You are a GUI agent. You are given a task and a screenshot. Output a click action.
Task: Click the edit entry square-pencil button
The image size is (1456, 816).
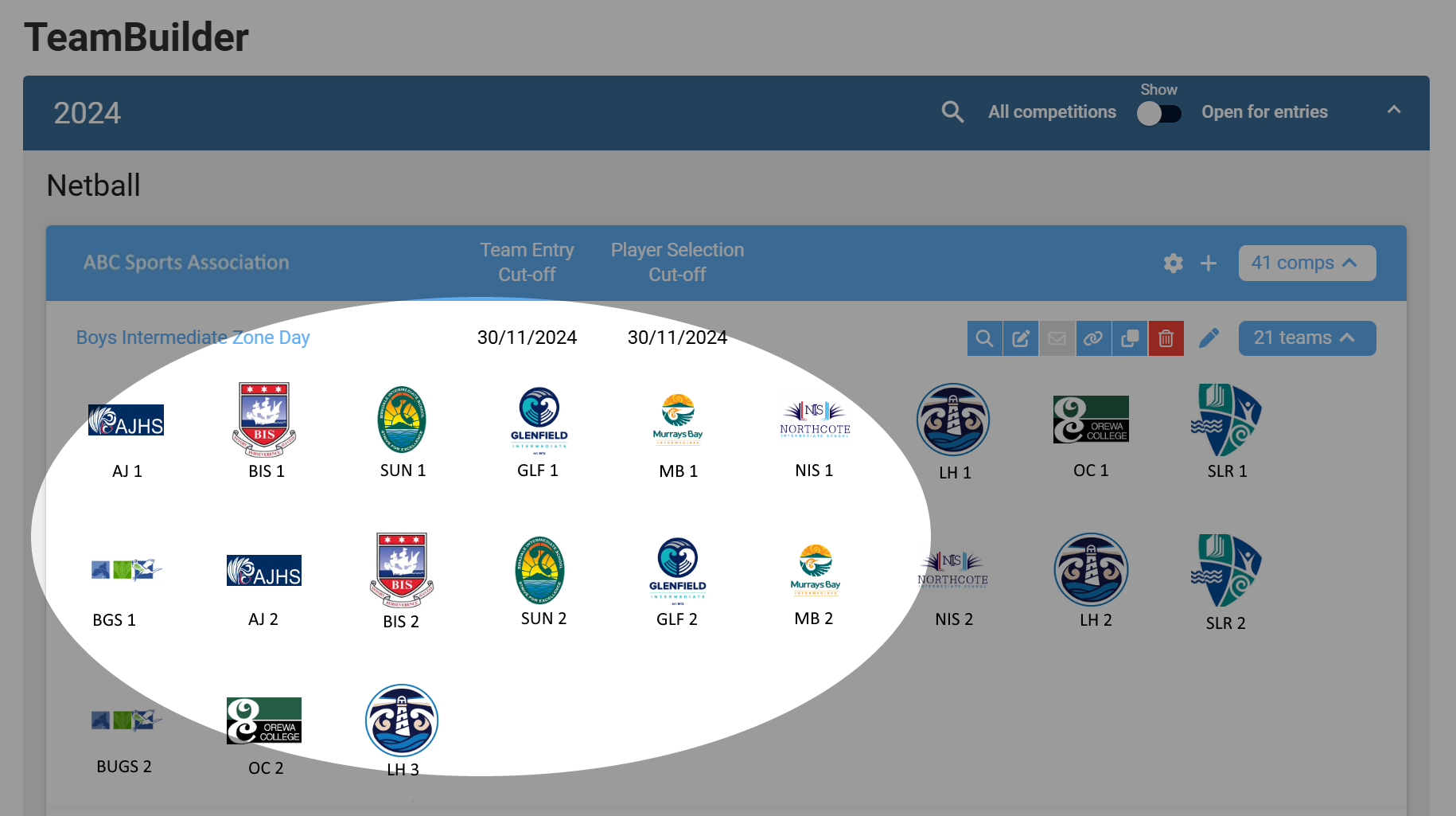1021,338
